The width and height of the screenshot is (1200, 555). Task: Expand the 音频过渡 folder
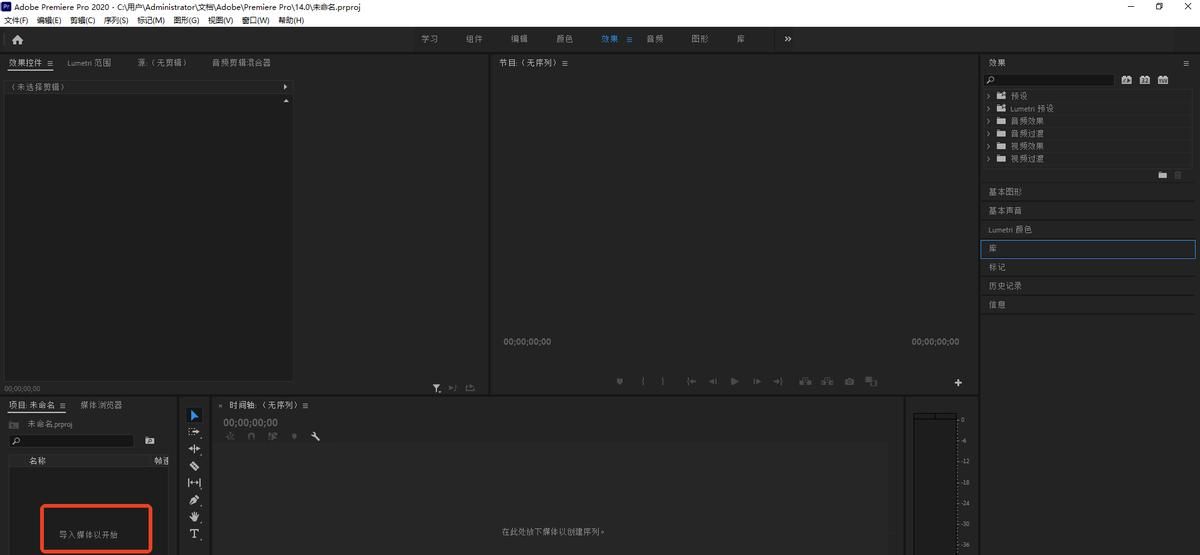989,133
